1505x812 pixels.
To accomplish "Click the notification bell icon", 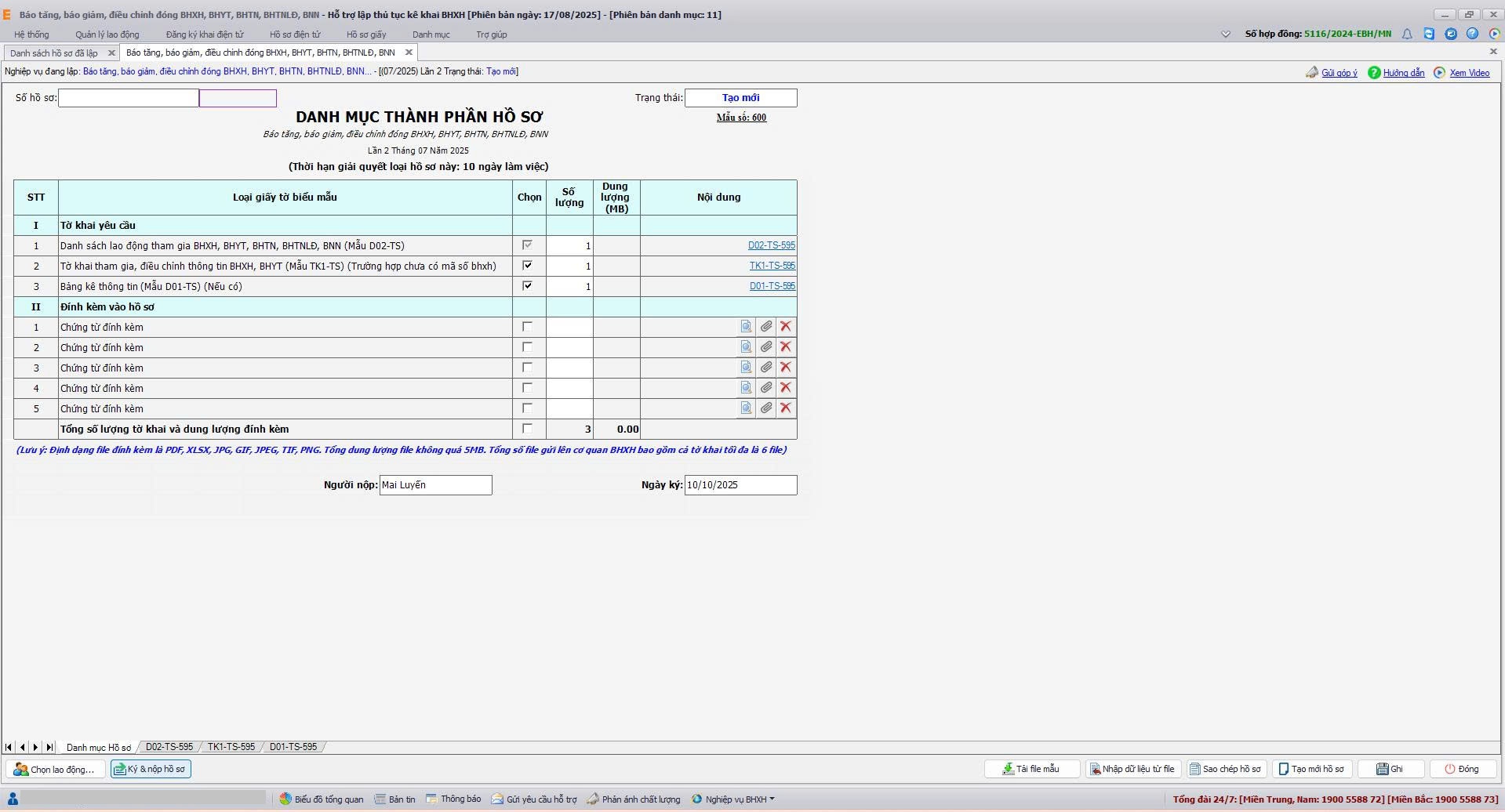I will 1407,34.
